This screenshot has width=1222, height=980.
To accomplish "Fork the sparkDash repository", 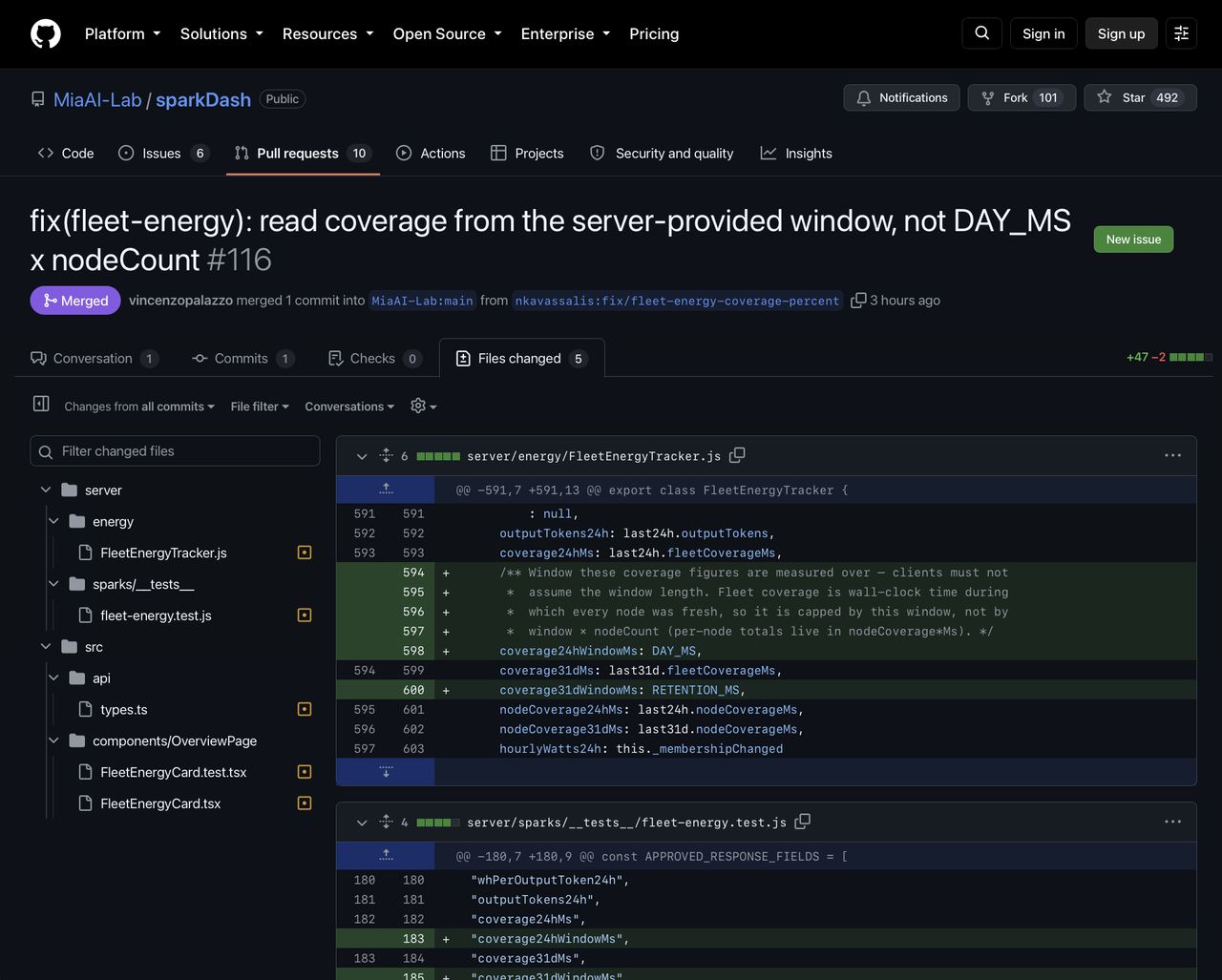I will (x=1022, y=98).
